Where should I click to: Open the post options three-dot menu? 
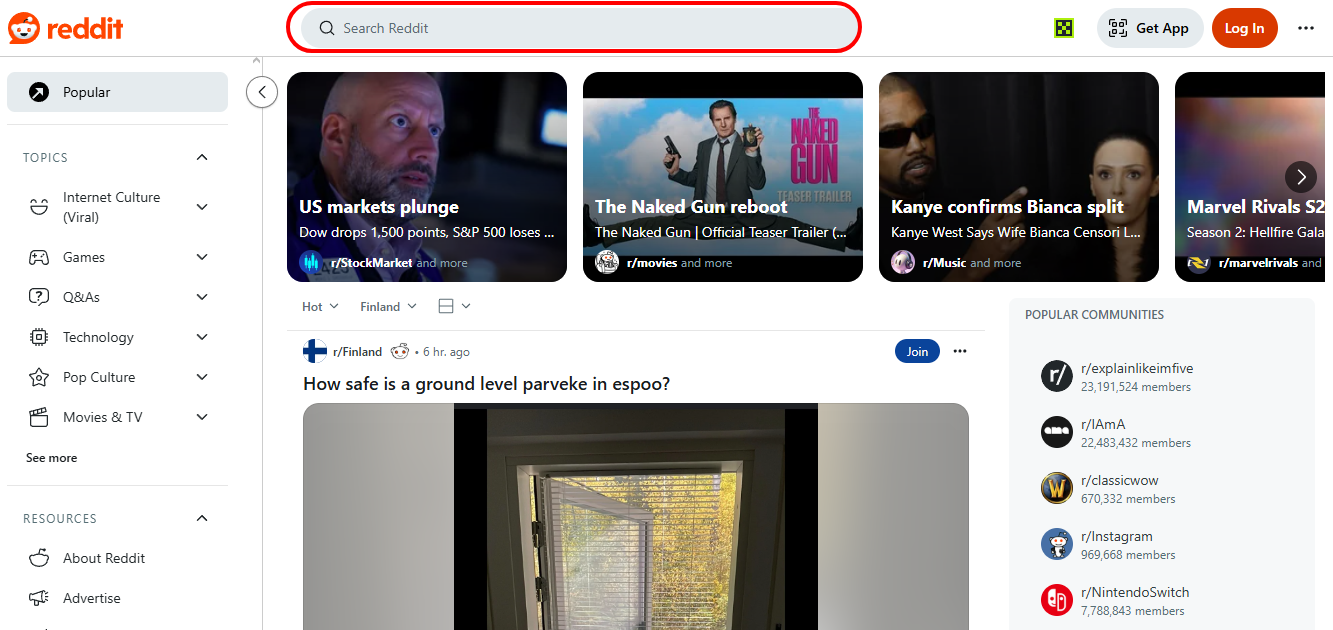click(960, 351)
